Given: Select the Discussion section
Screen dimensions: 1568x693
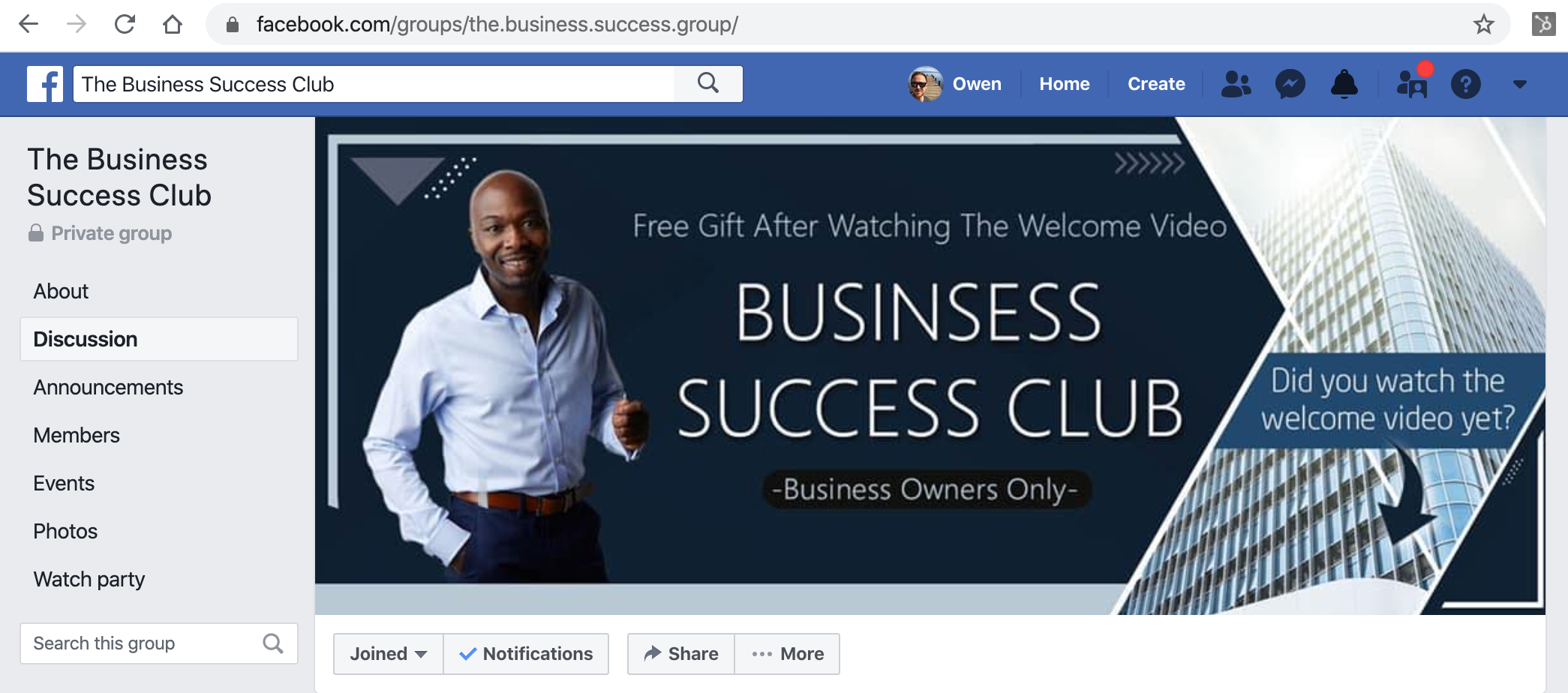Looking at the screenshot, I should point(159,339).
